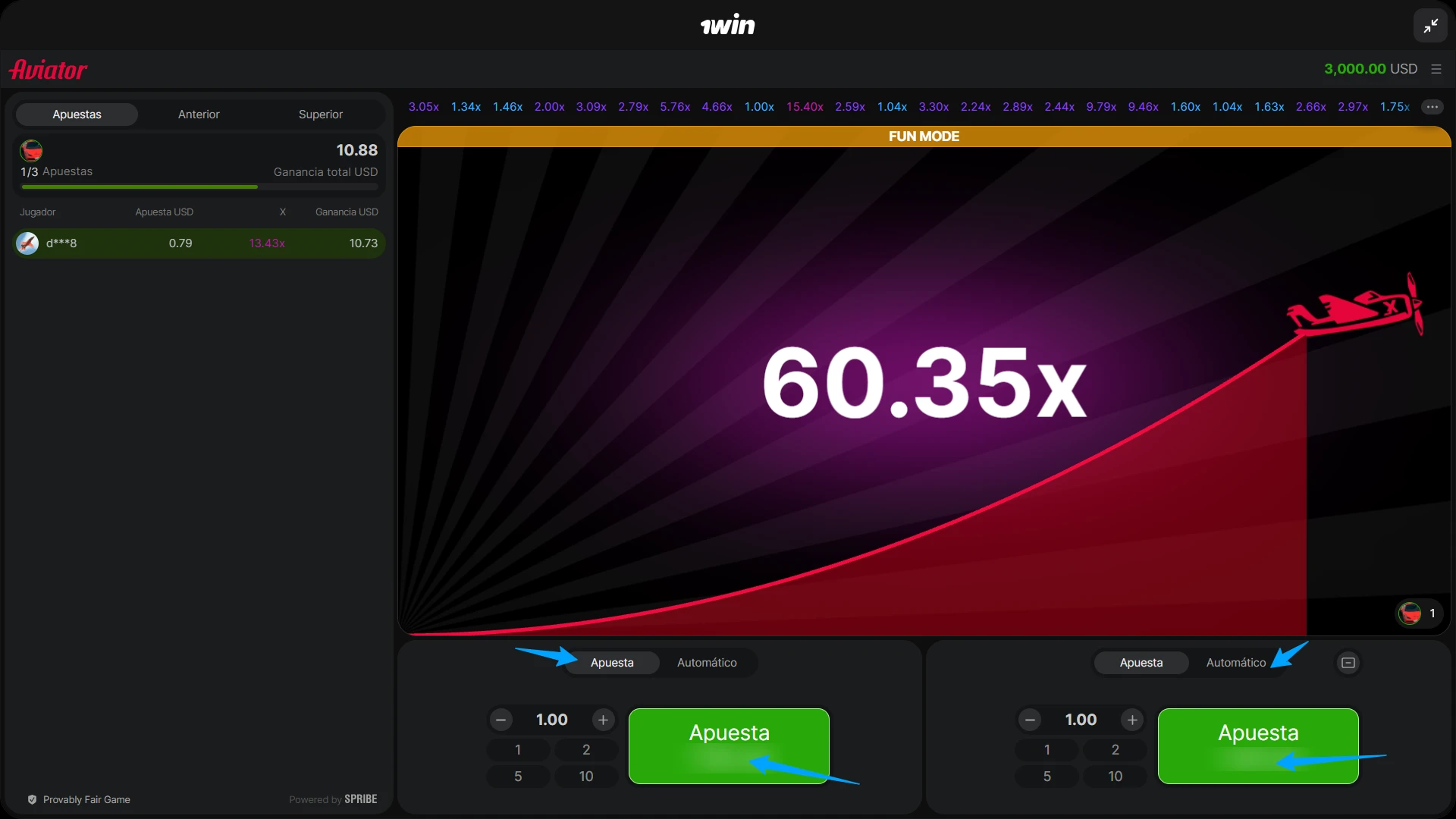Screen dimensions: 1456x819
Task: Select Apuesta mode in the right bet panel
Action: (x=1141, y=663)
